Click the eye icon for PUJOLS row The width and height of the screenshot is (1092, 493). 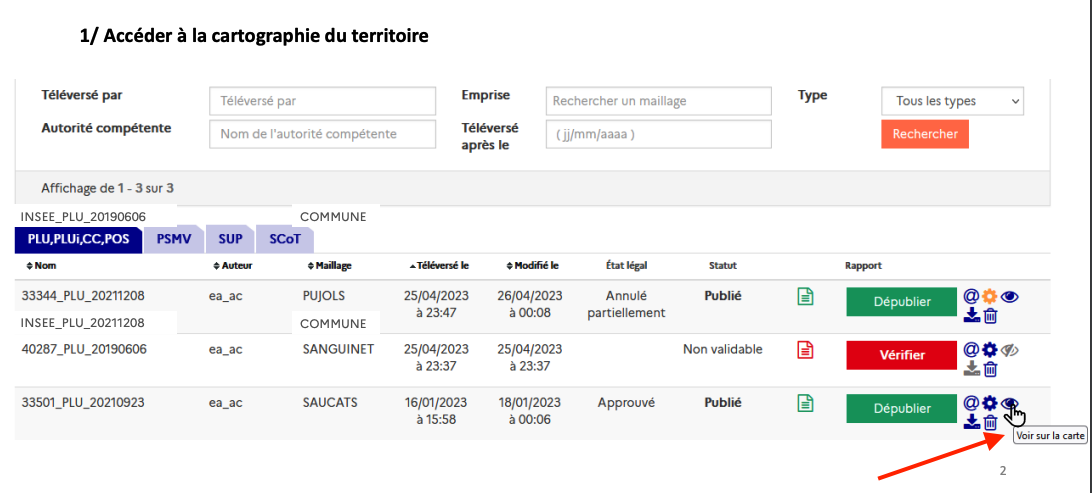(1009, 296)
